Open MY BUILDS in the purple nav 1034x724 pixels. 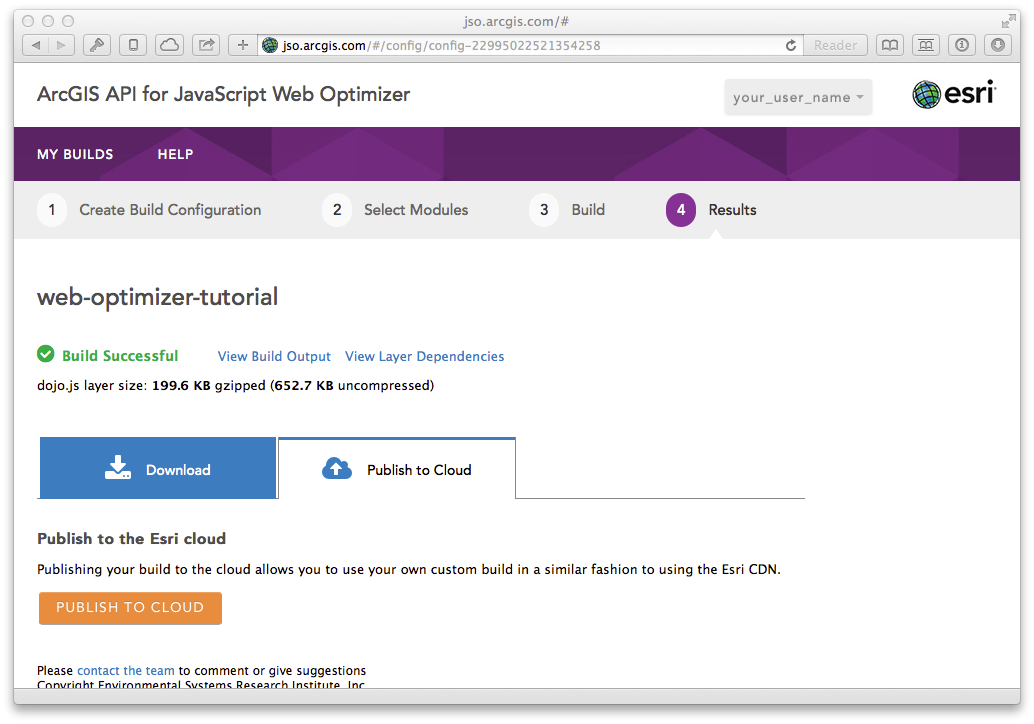pos(75,154)
